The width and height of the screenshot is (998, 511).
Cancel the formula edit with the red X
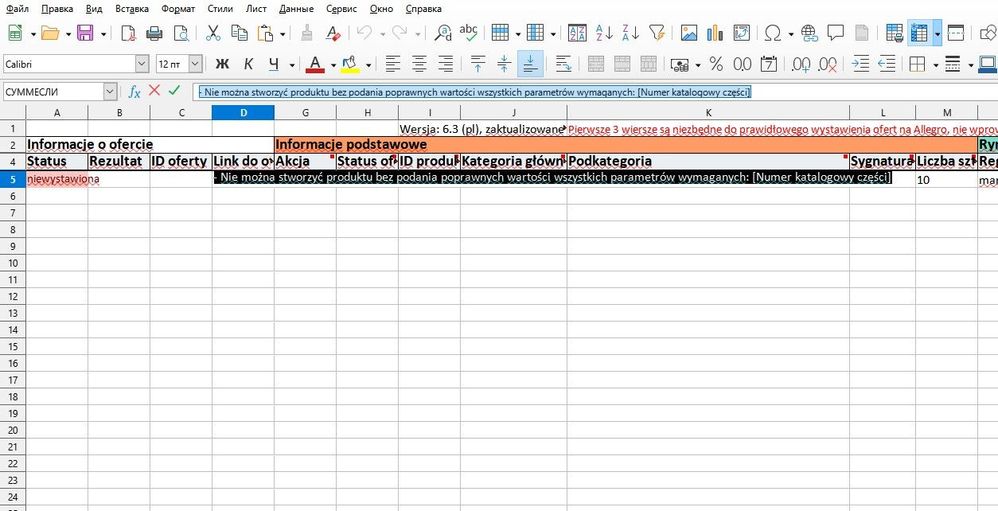point(154,91)
